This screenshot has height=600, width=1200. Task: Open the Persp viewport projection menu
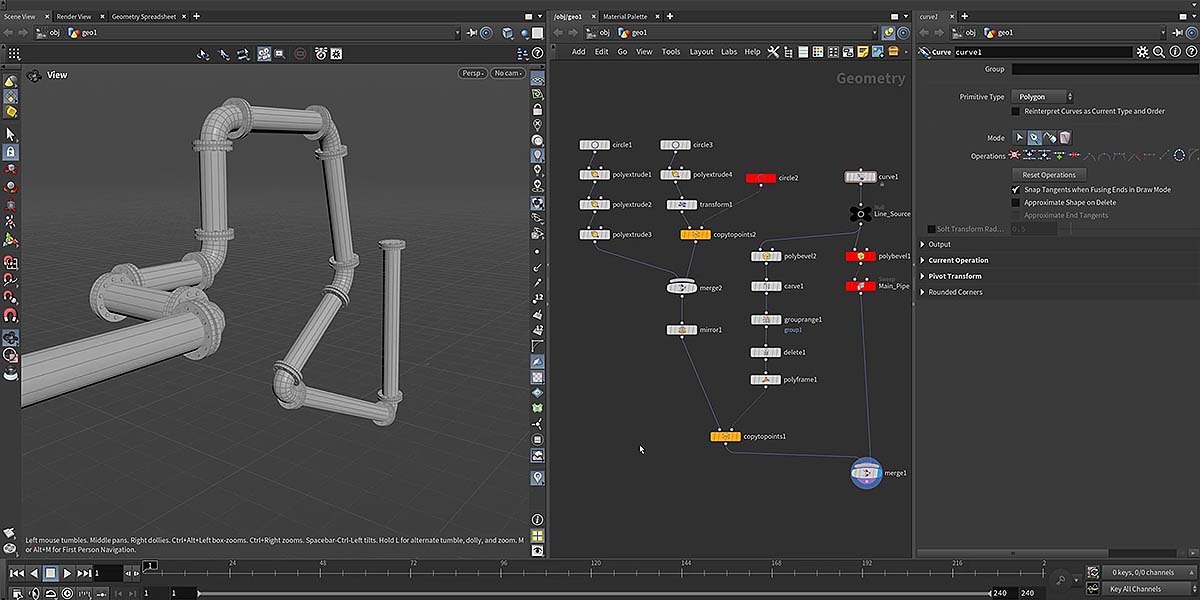point(473,73)
